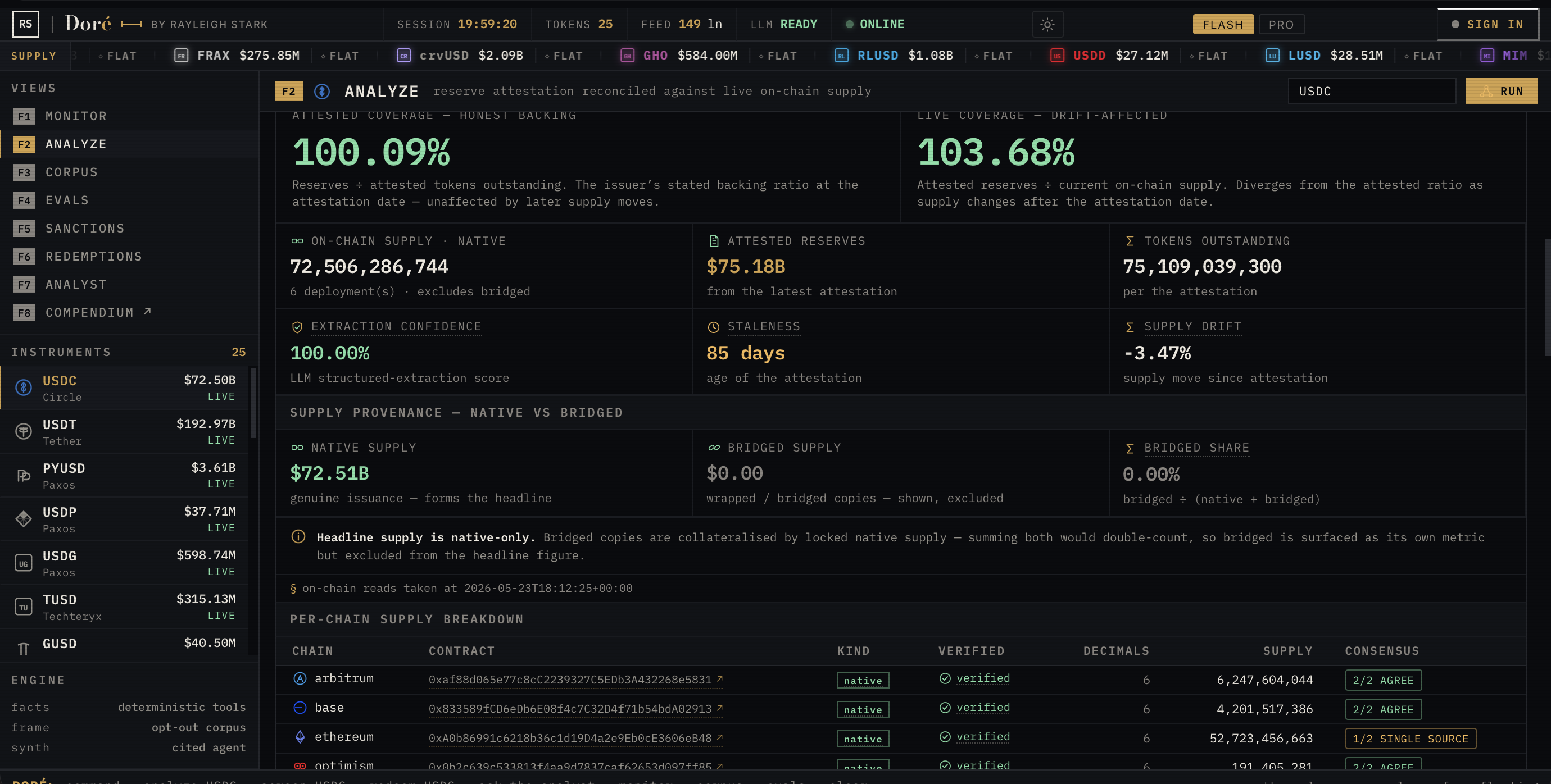Select the USDT Tether instrument row
This screenshot has width=1551, height=784.
click(125, 432)
